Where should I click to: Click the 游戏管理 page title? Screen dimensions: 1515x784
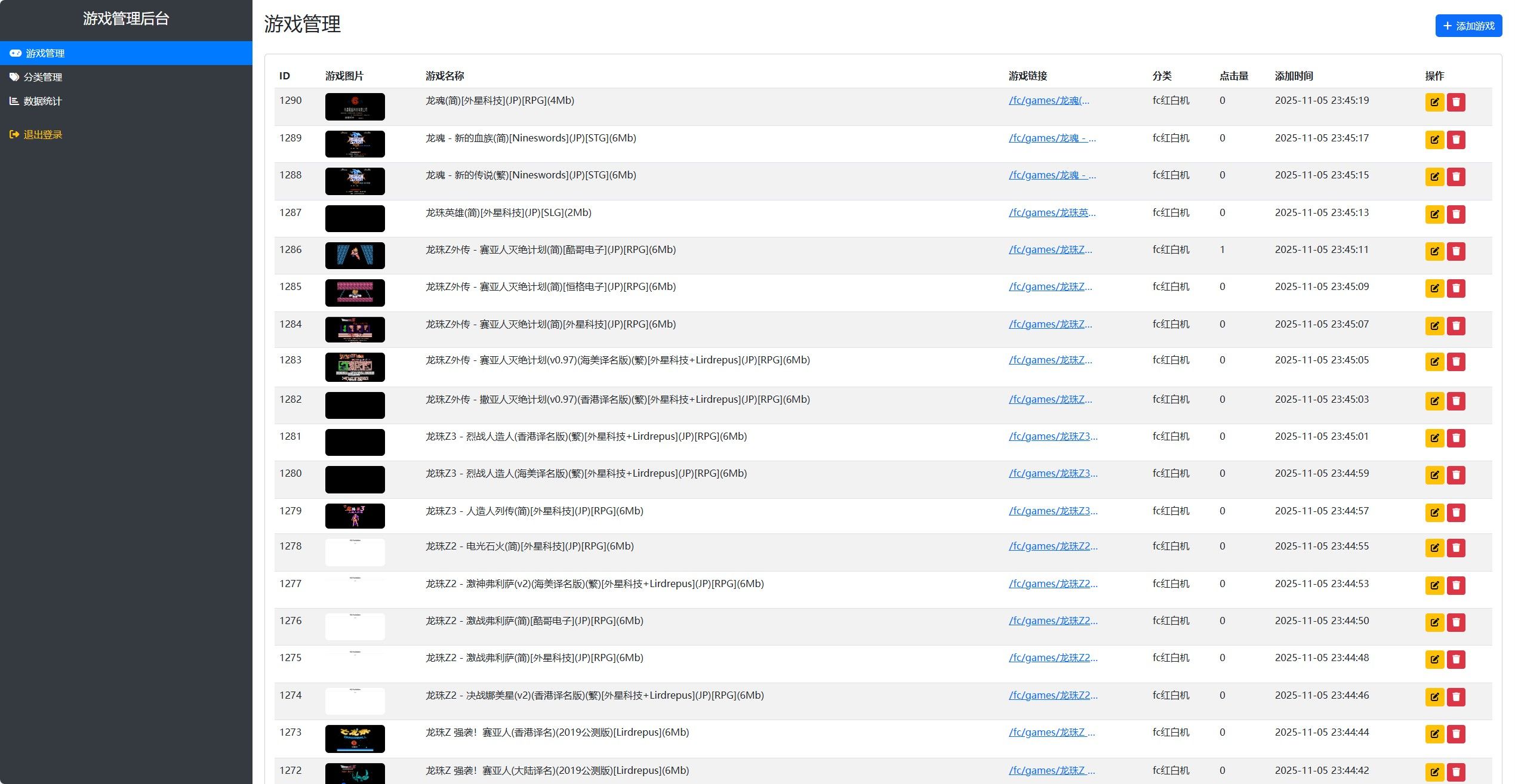[301, 26]
